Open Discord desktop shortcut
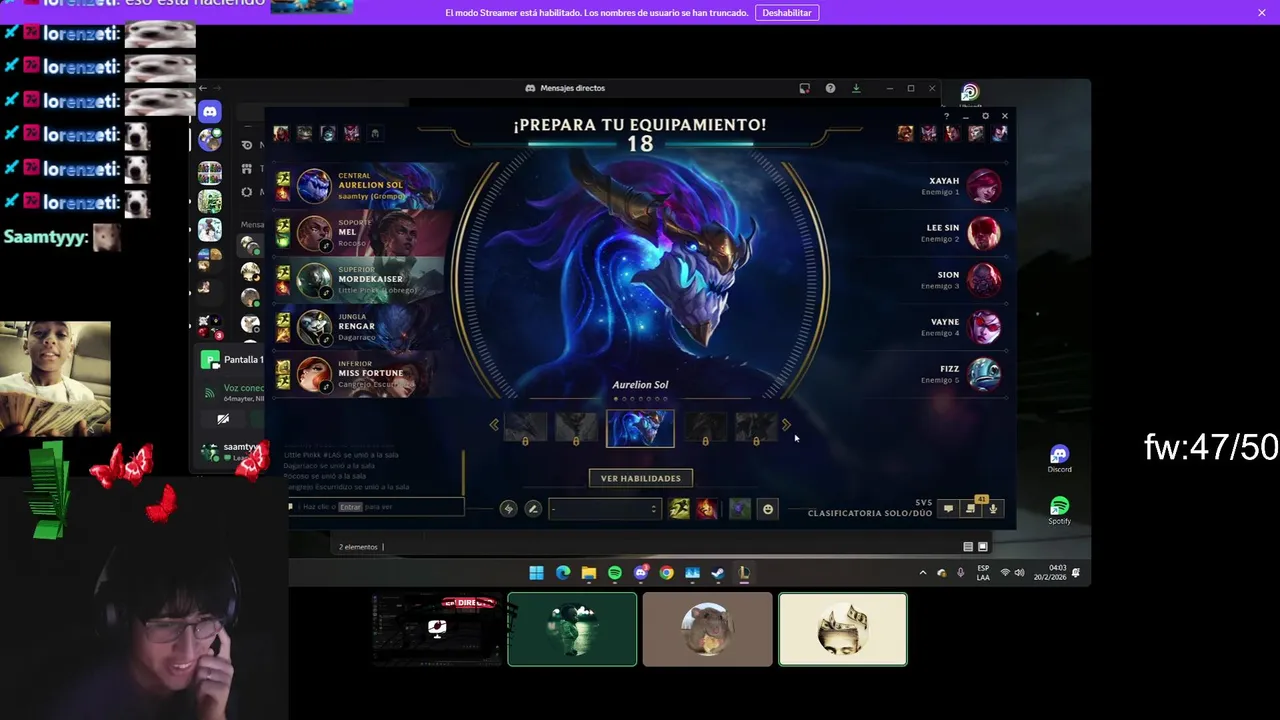The image size is (1280, 720). pyautogui.click(x=1059, y=460)
